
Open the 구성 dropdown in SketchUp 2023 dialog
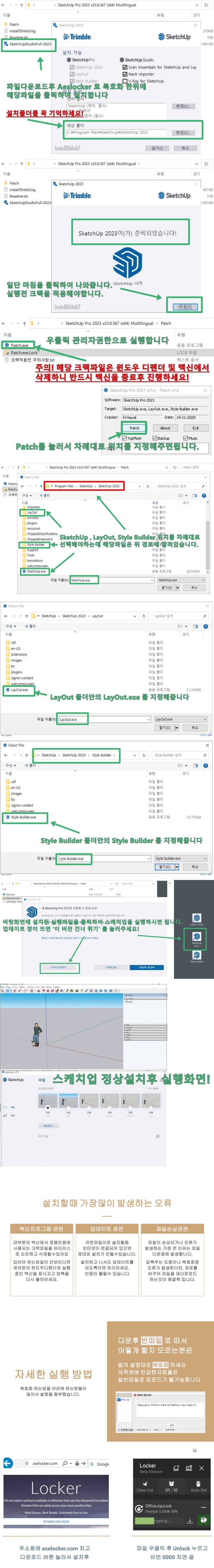27,495
